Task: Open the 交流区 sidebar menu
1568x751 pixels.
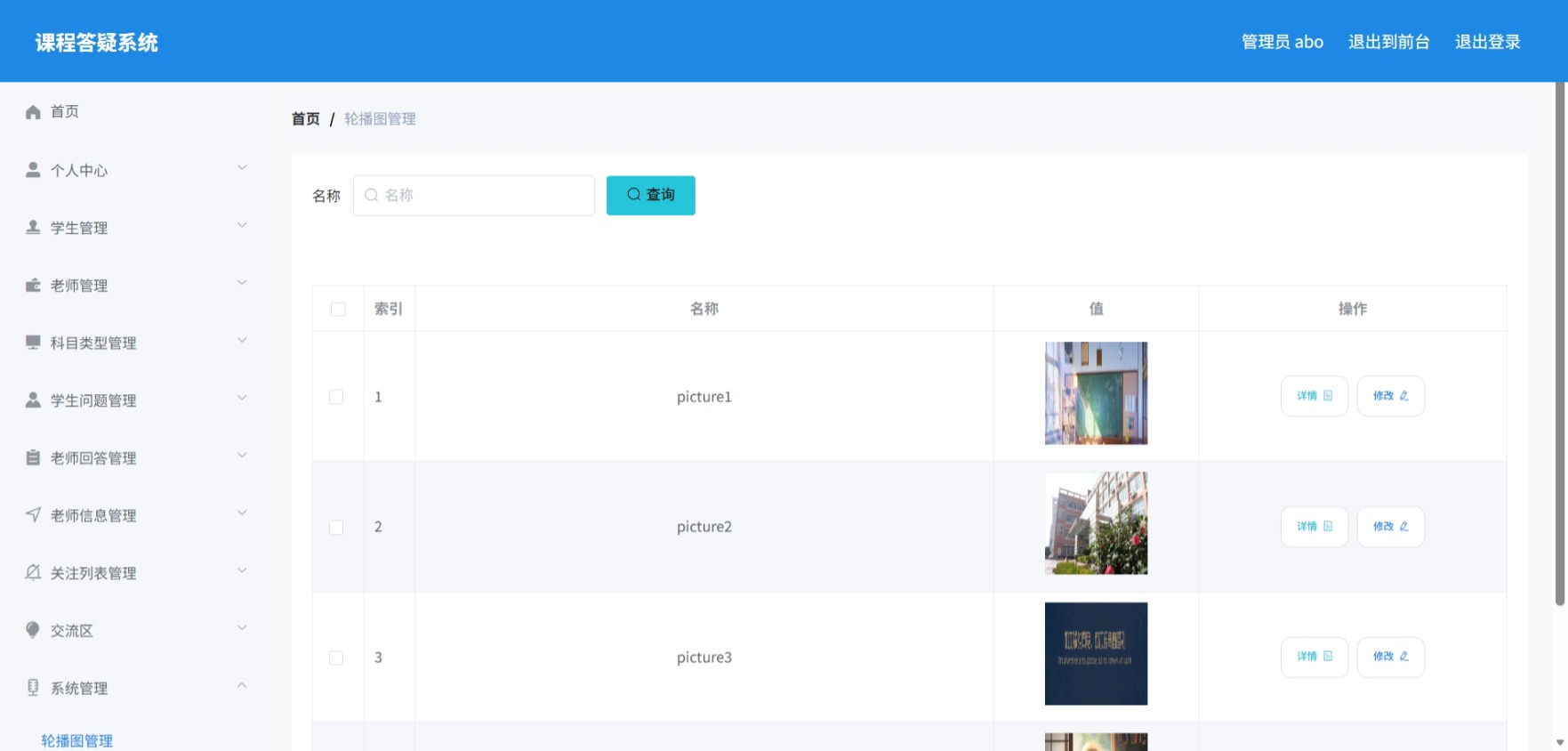Action: (133, 630)
